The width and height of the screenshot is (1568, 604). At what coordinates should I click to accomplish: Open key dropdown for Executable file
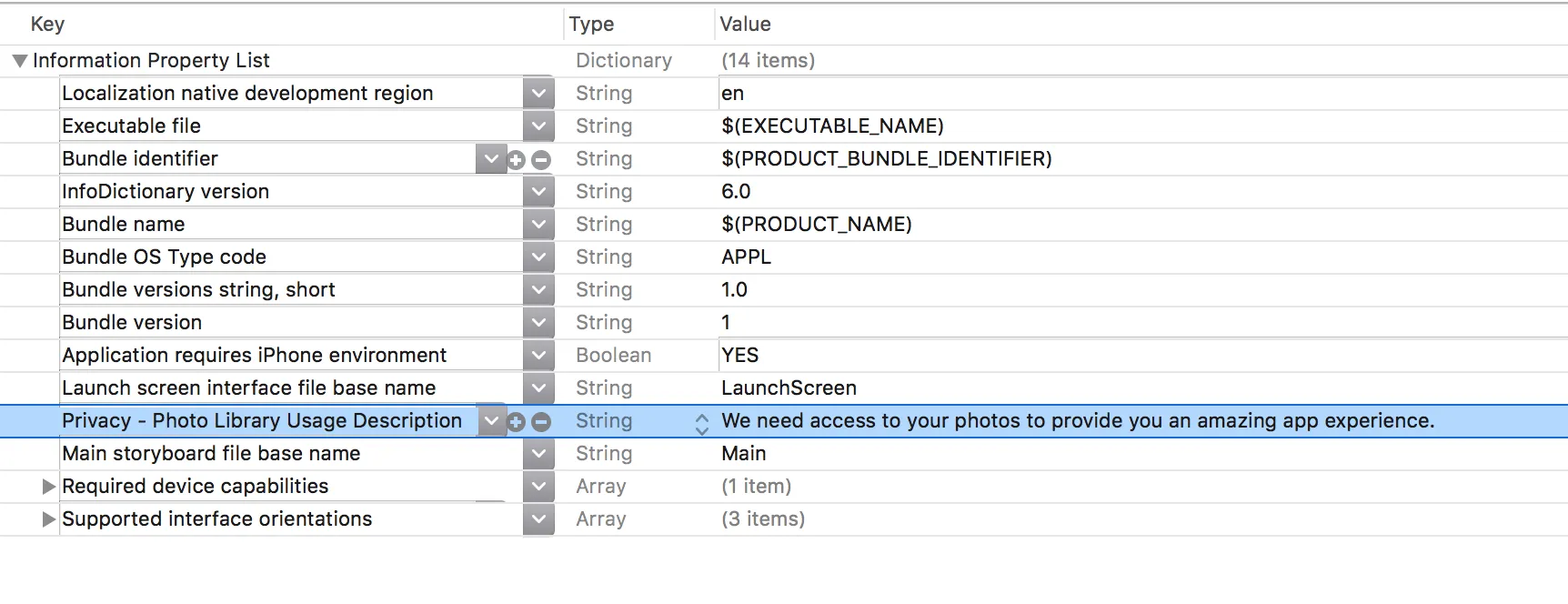538,126
